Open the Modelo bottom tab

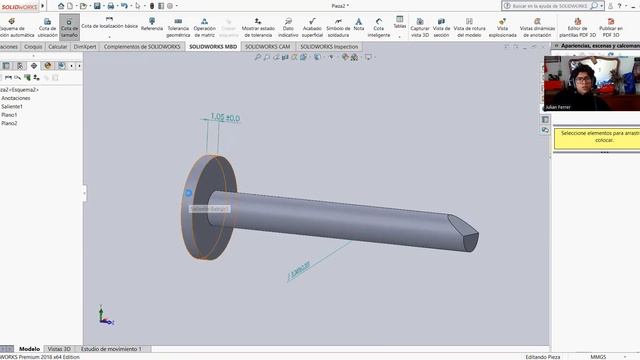pos(29,349)
